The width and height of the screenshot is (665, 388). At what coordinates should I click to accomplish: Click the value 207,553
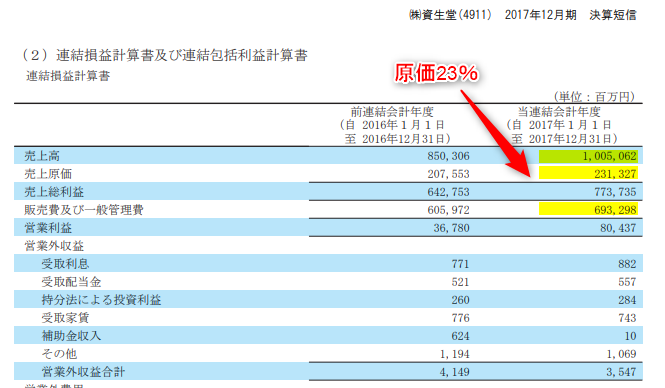coord(448,174)
